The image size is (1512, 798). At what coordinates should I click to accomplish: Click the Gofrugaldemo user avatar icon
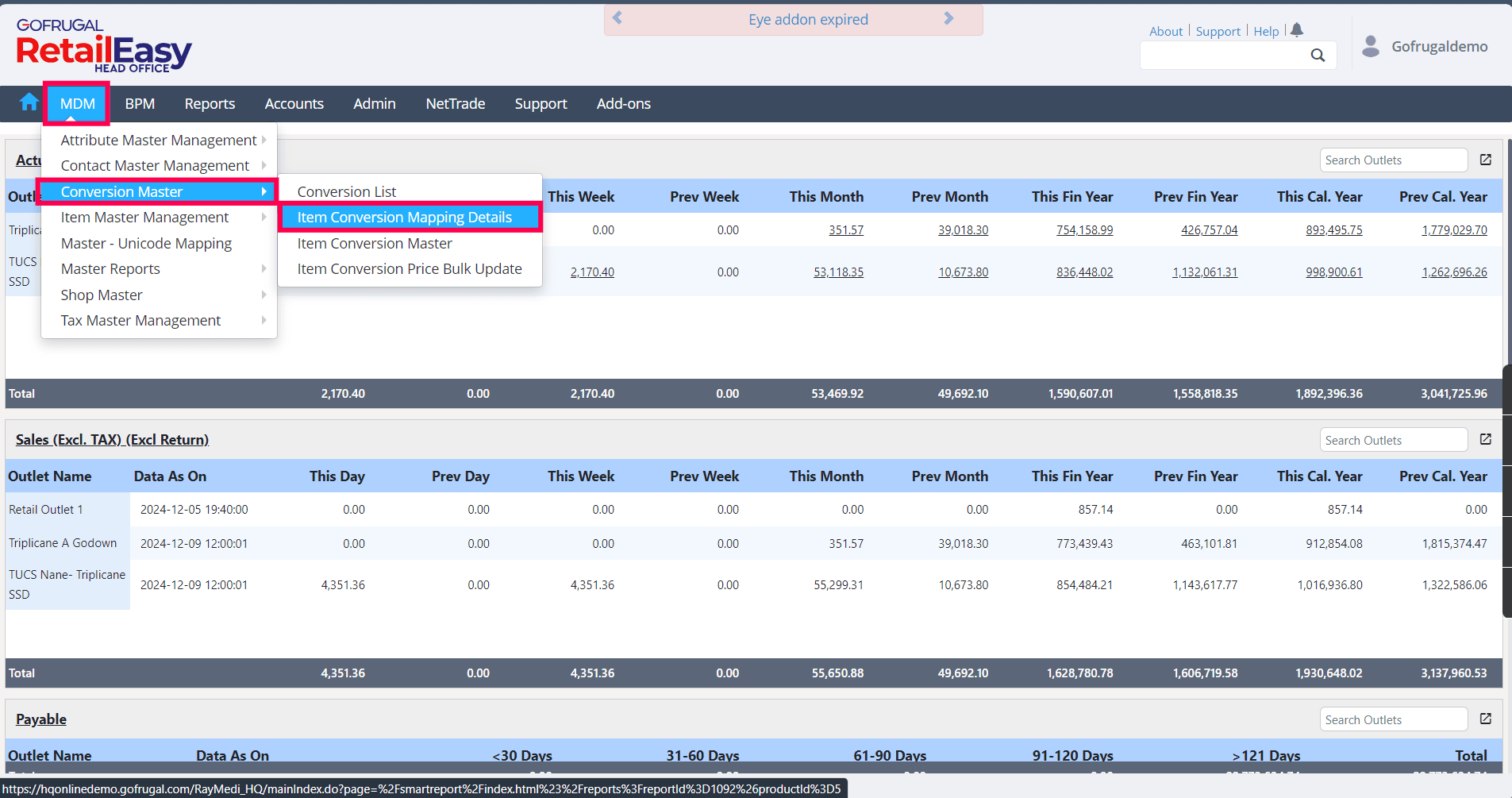[1371, 47]
